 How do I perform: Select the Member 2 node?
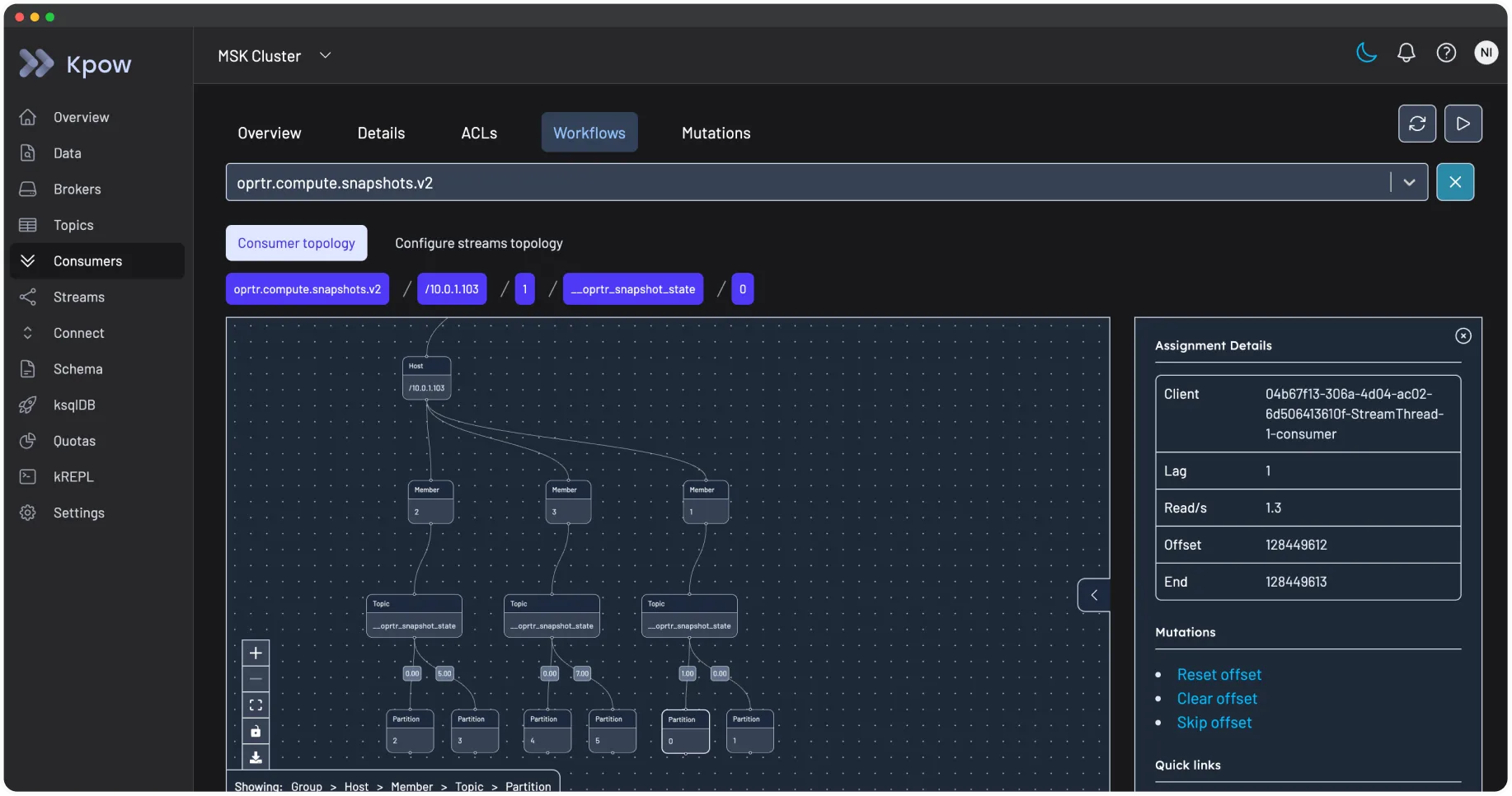(431, 502)
